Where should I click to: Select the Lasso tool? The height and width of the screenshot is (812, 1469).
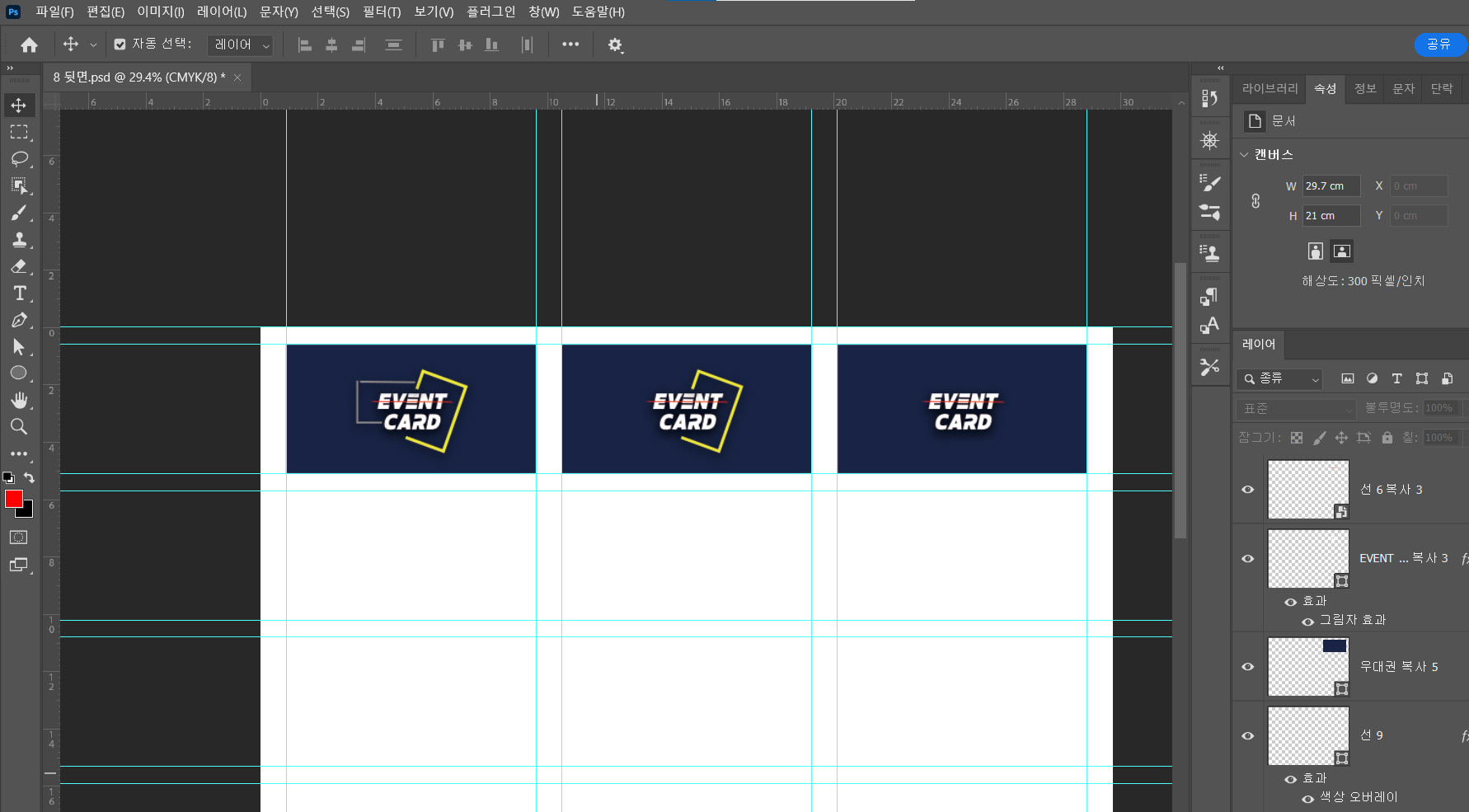tap(19, 158)
